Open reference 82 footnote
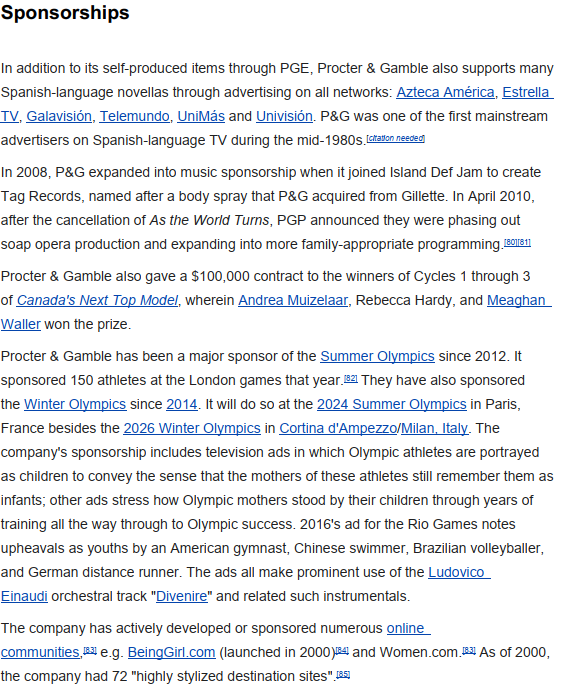This screenshot has height=693, width=567. click(x=350, y=378)
